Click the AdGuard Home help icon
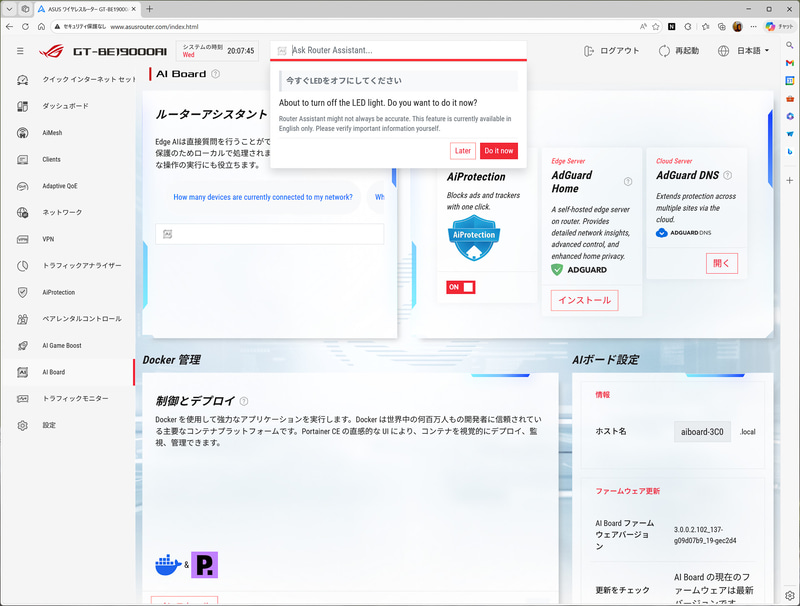This screenshot has width=800, height=606. pyautogui.click(x=628, y=182)
